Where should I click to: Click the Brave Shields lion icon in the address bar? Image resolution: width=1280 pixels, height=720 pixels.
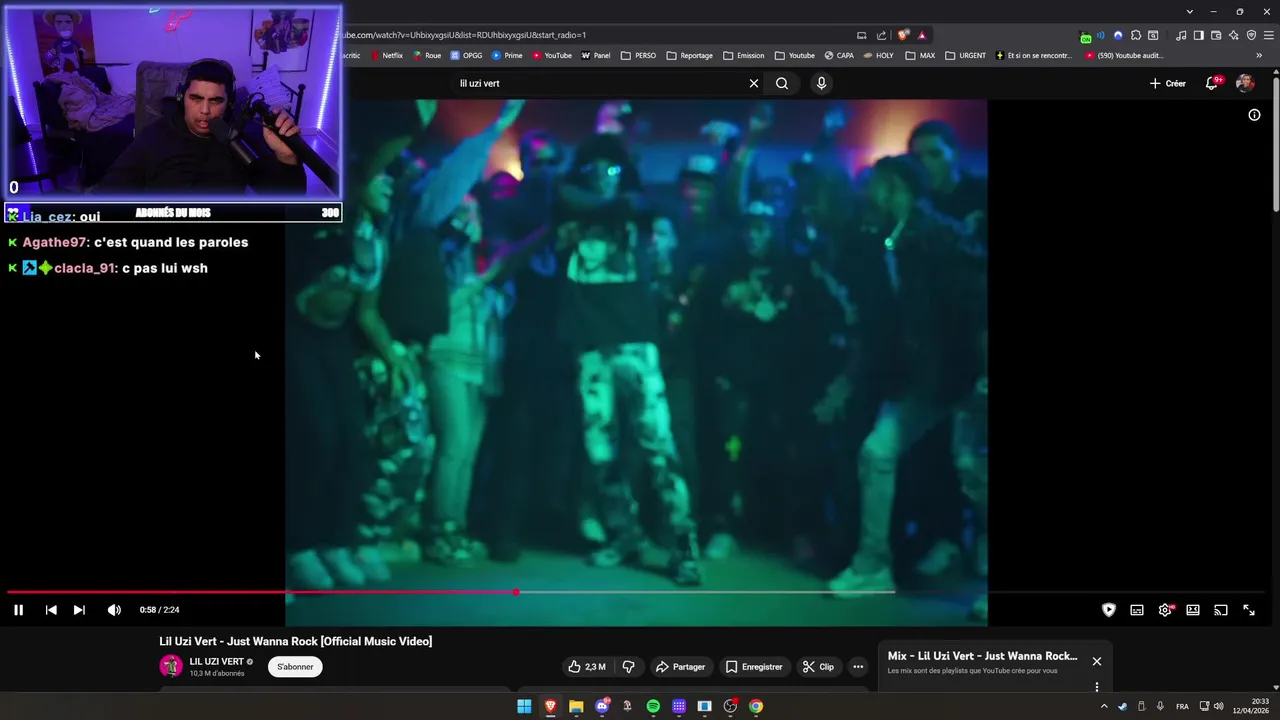point(904,35)
